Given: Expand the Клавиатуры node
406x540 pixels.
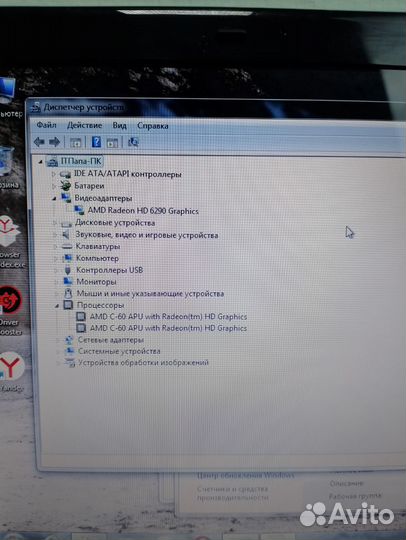Looking at the screenshot, I should pyautogui.click(x=55, y=247).
